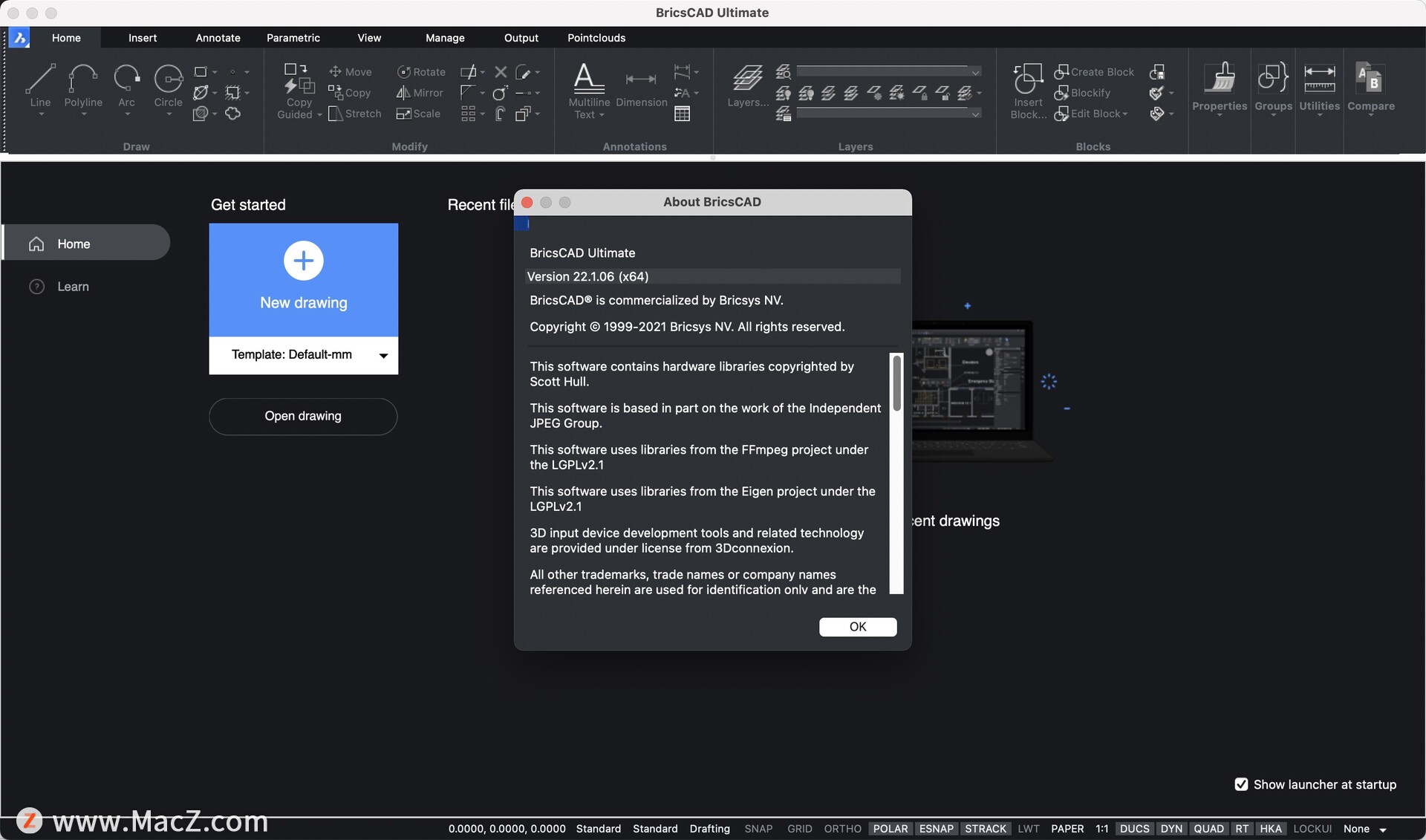
Task: Open the None dropdown in status bar
Action: (x=1365, y=829)
